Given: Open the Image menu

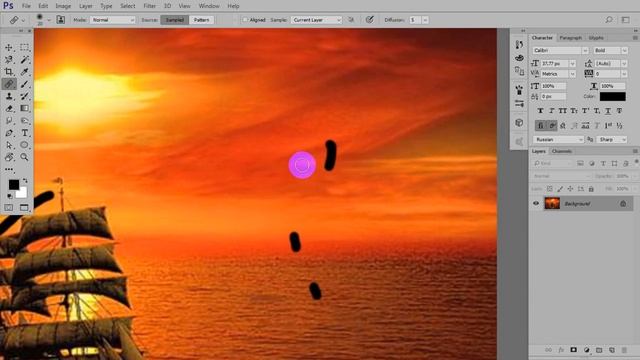Looking at the screenshot, I should 63,6.
